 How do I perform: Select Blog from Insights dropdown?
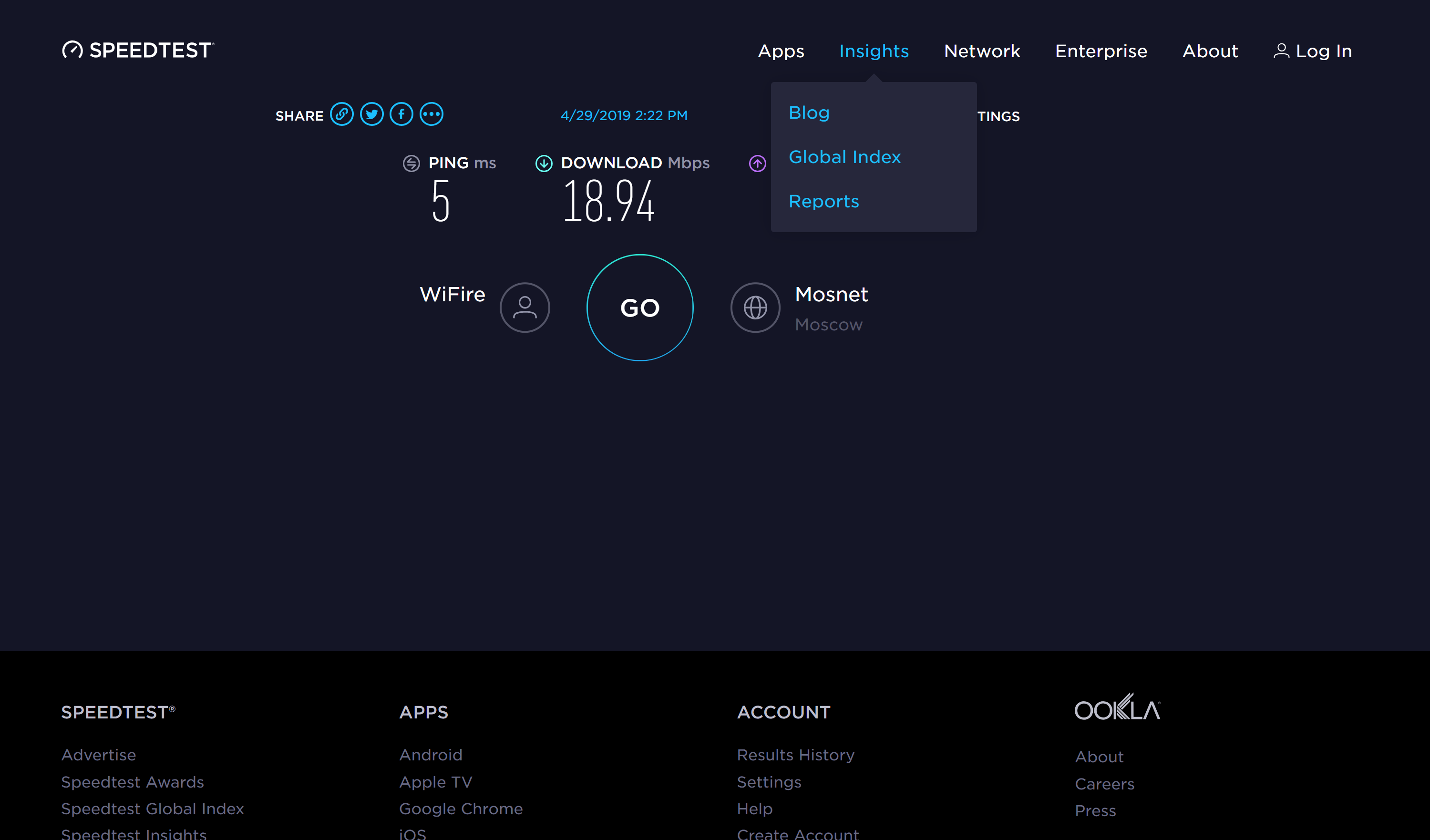[x=809, y=113]
